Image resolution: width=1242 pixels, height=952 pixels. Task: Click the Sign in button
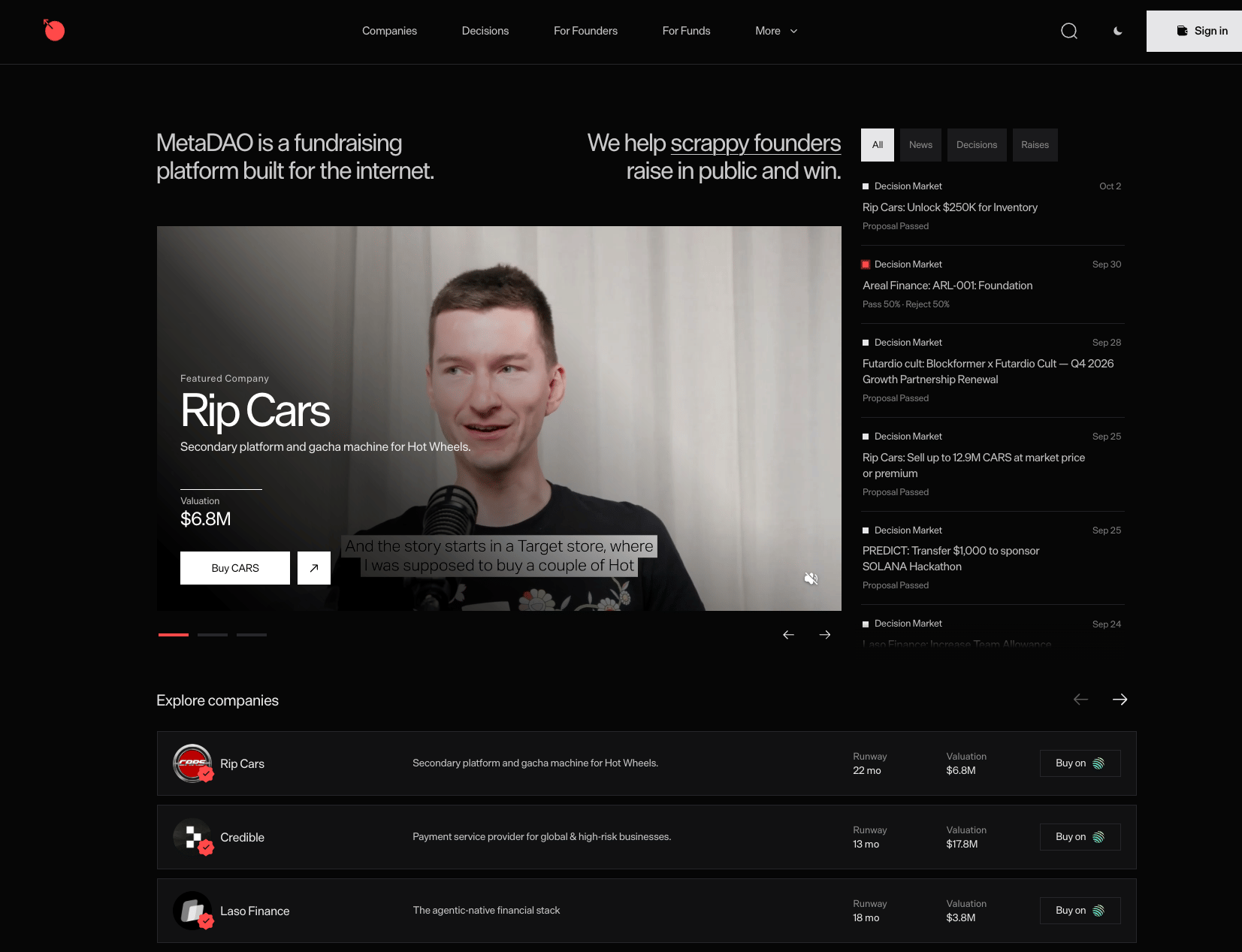pyautogui.click(x=1194, y=31)
